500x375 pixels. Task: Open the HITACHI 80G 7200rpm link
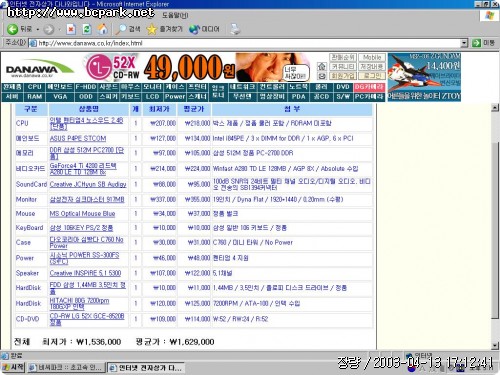coord(79,304)
